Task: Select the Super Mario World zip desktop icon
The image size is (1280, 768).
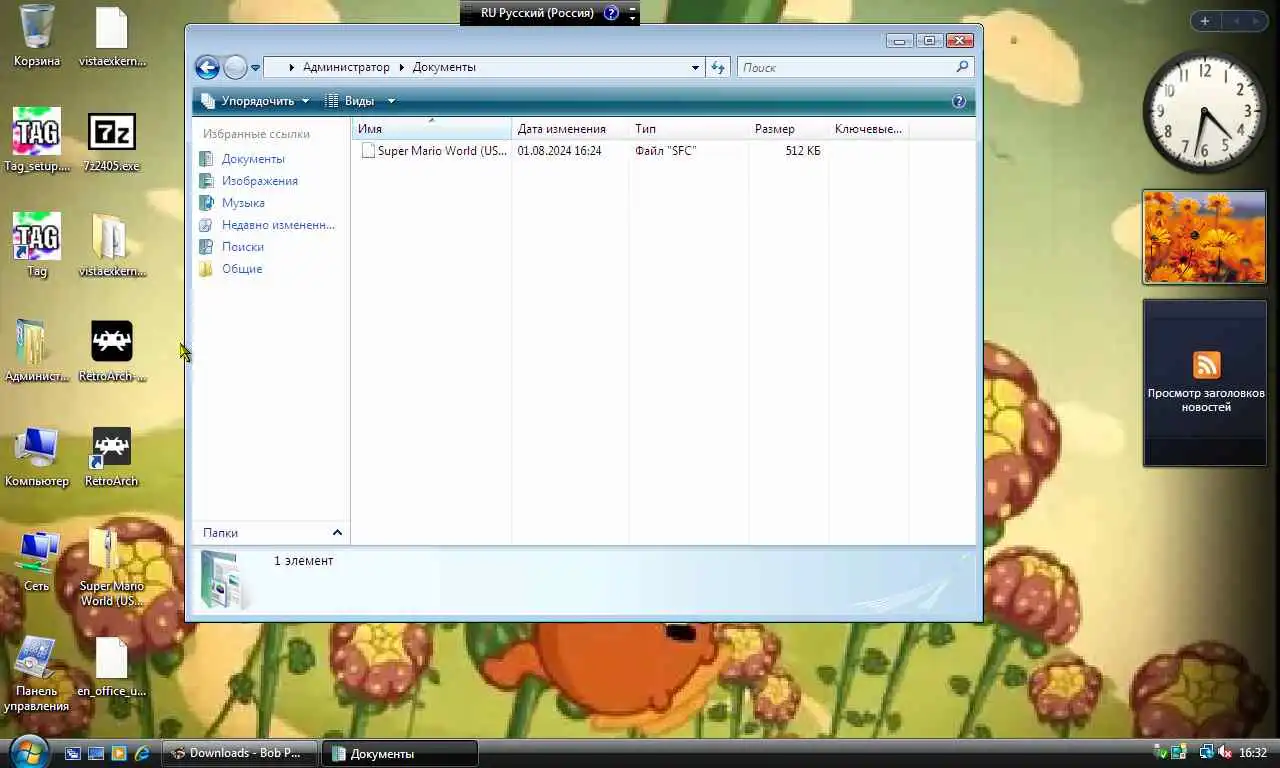Action: point(112,567)
